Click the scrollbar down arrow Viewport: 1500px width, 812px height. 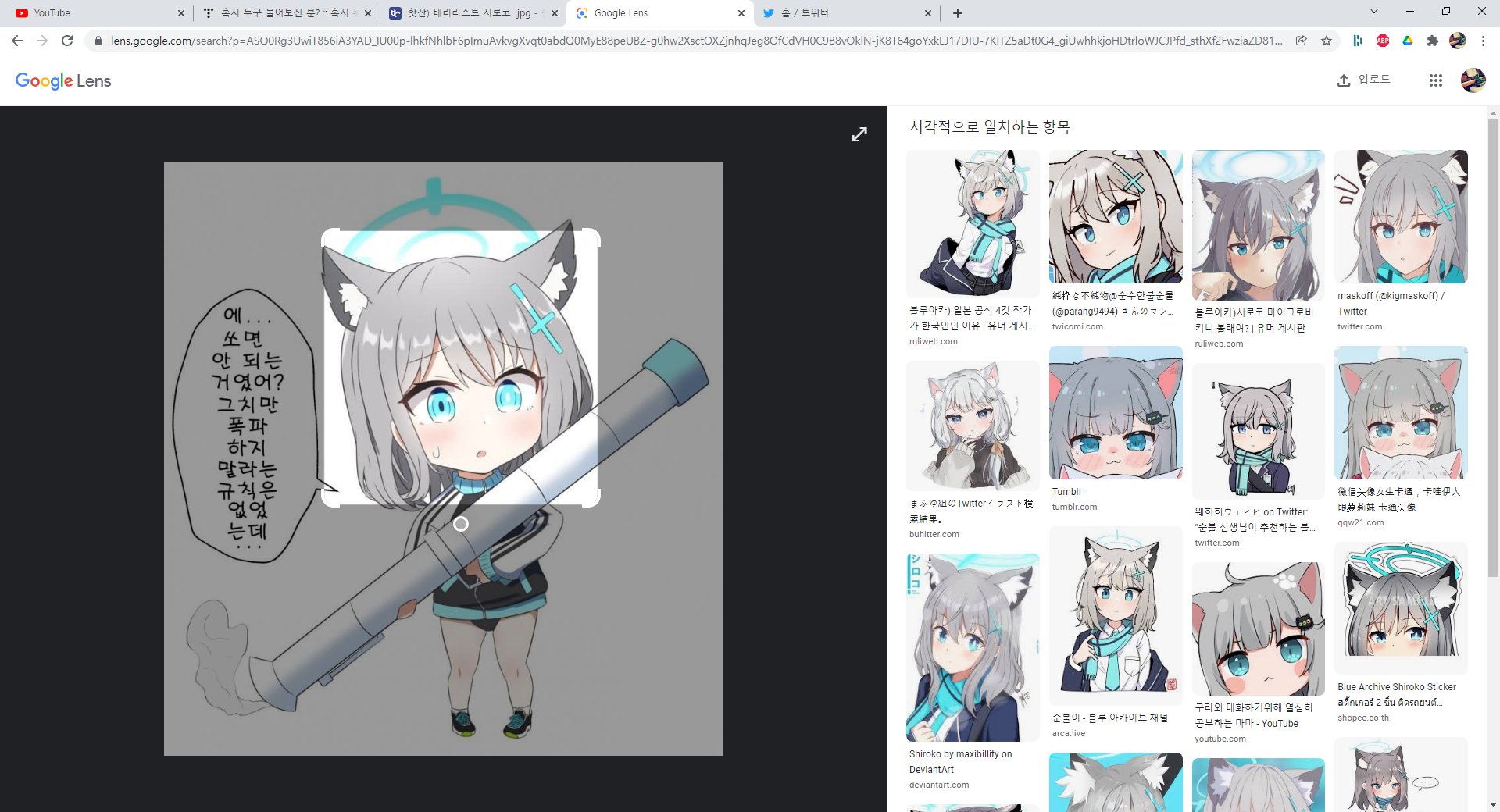1493,805
